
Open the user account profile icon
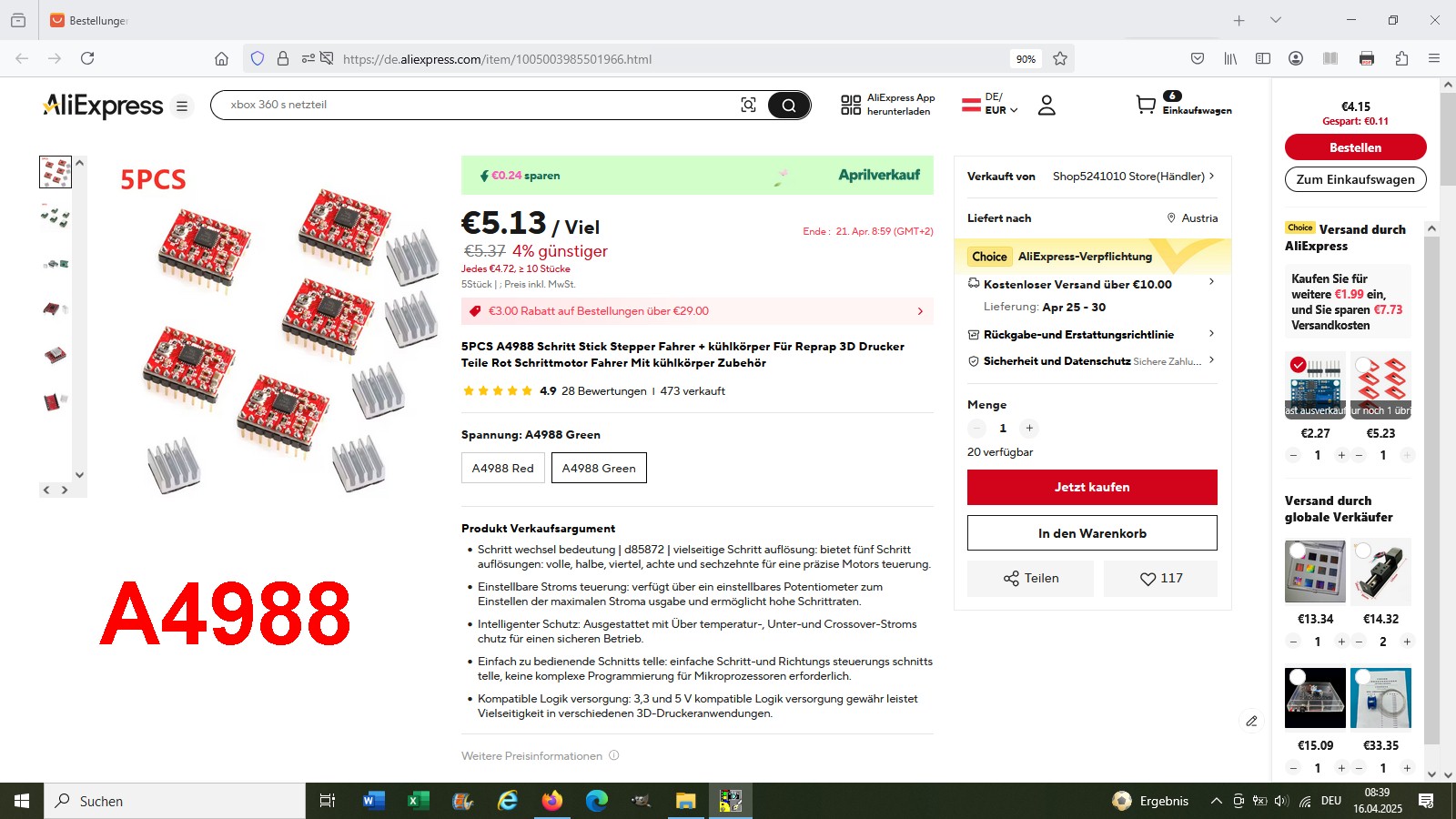coord(1046,105)
